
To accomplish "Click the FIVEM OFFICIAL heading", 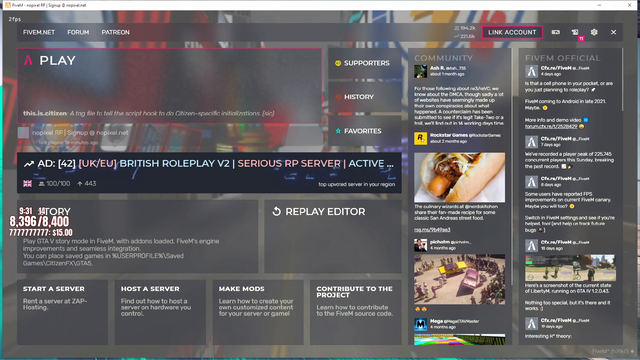I will 562,58.
